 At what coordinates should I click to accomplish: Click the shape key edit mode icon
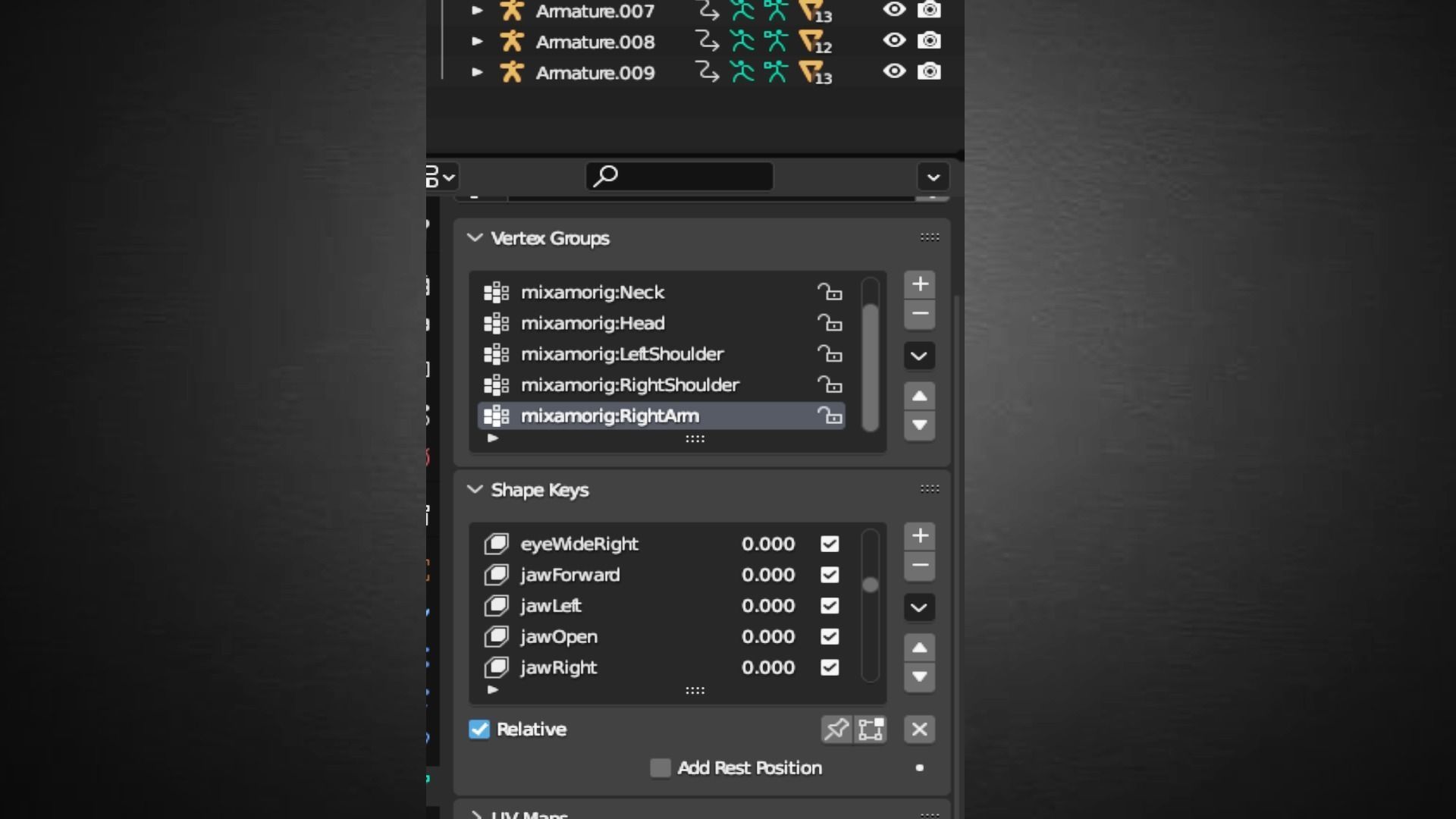click(x=871, y=730)
